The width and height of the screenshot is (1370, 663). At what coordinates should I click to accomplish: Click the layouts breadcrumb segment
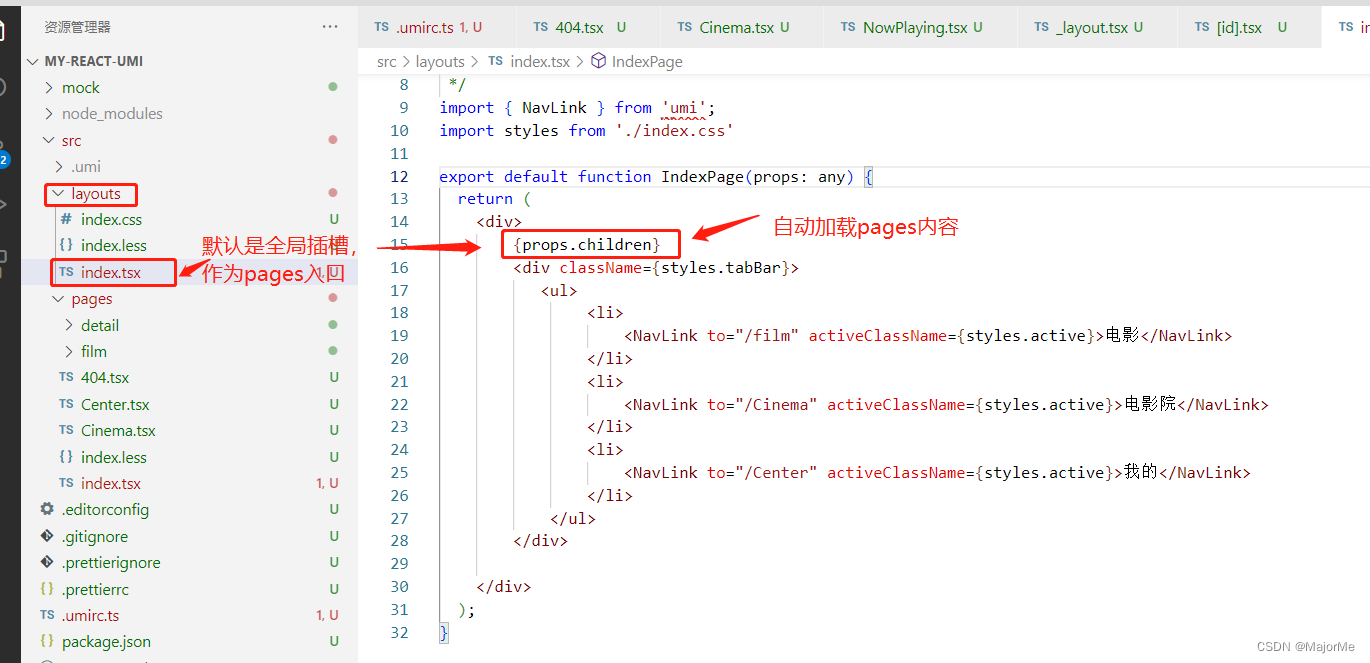[x=440, y=61]
